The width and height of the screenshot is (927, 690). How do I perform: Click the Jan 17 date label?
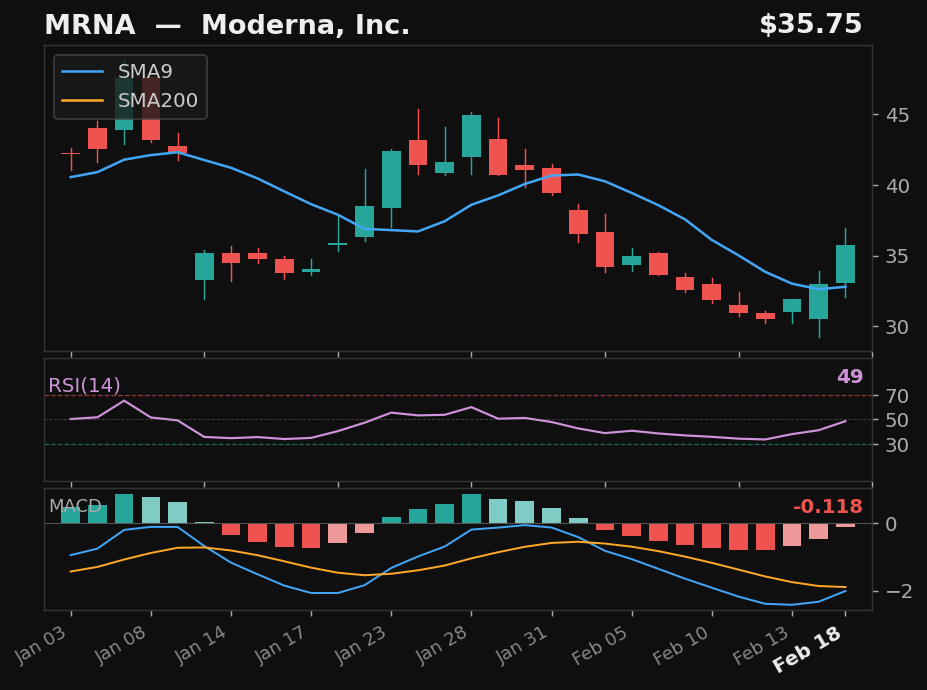click(x=281, y=645)
